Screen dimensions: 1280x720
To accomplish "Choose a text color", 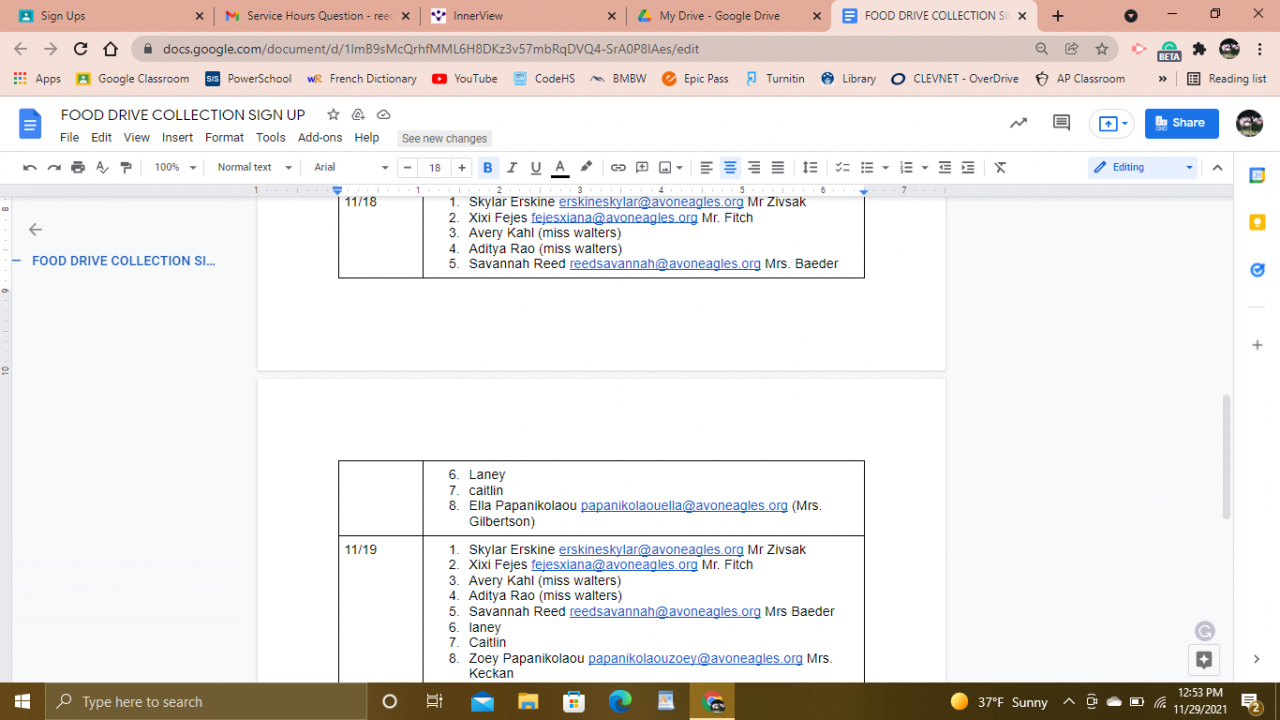I will [x=560, y=168].
